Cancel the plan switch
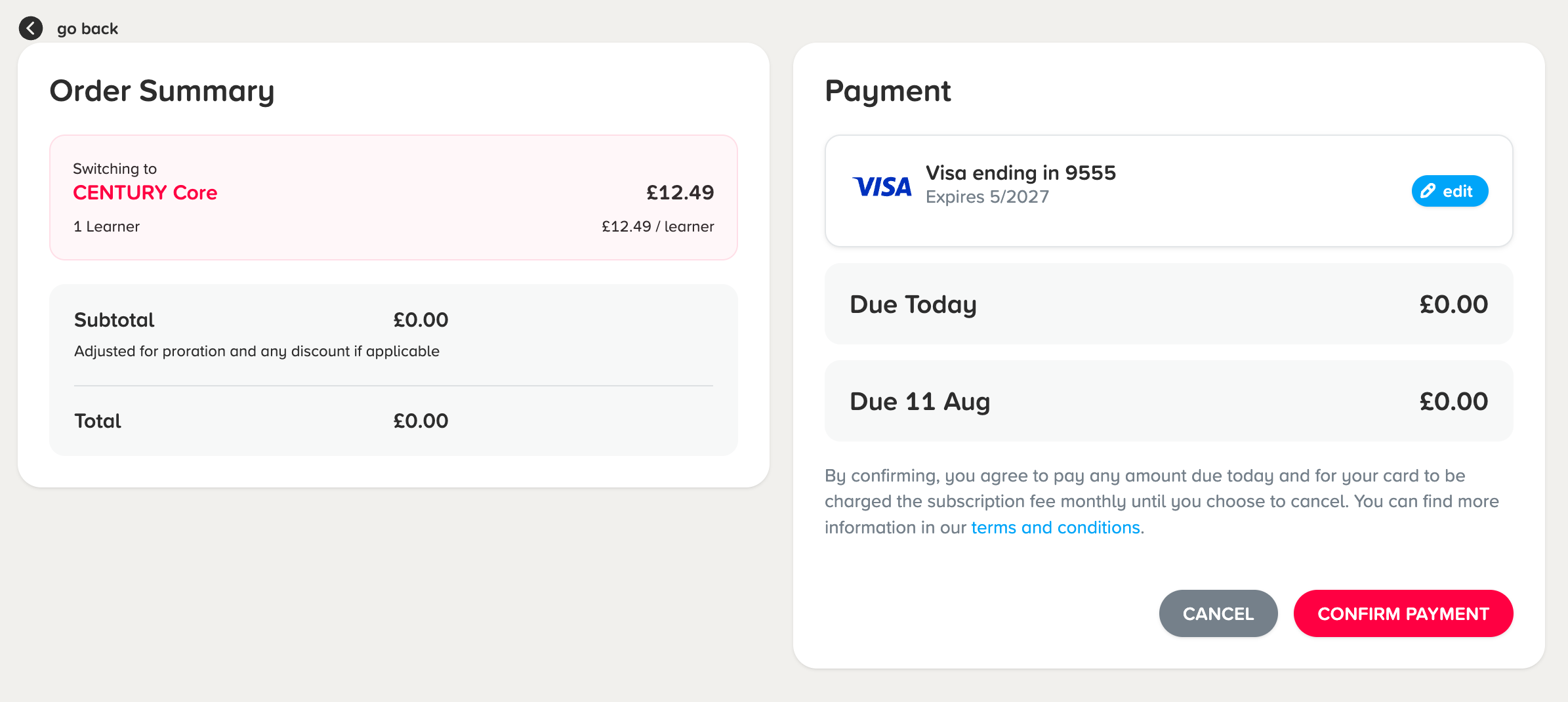This screenshot has height=702, width=1568. (x=1218, y=613)
